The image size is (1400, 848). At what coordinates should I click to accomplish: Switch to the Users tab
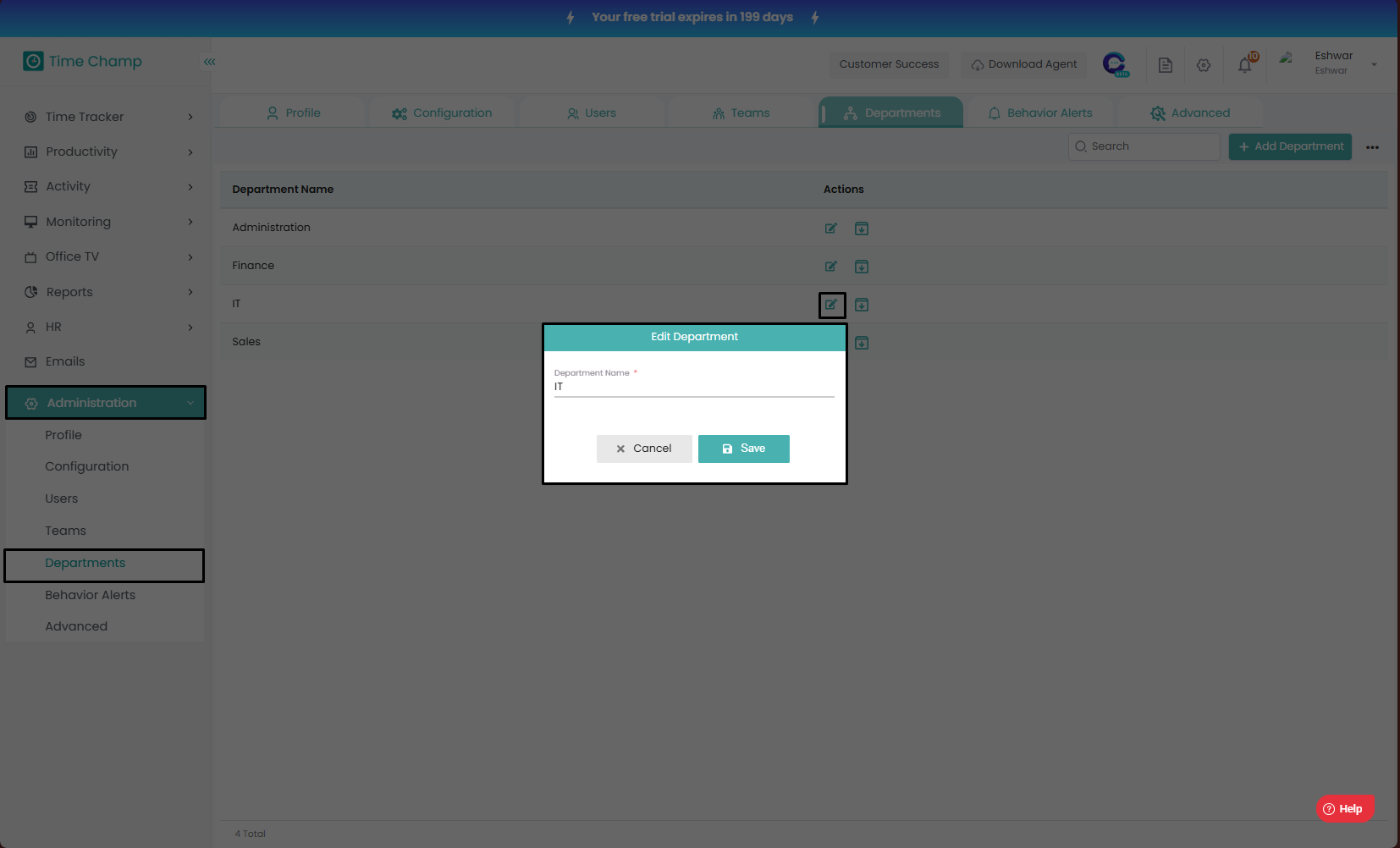tap(592, 113)
